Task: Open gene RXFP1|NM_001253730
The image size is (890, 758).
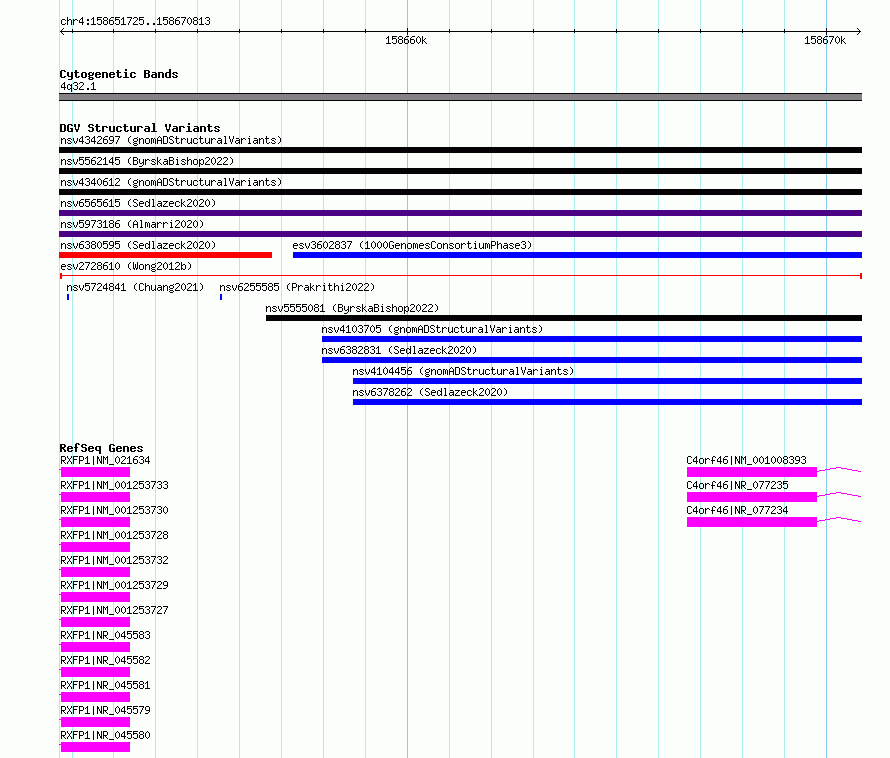Action: click(x=114, y=510)
